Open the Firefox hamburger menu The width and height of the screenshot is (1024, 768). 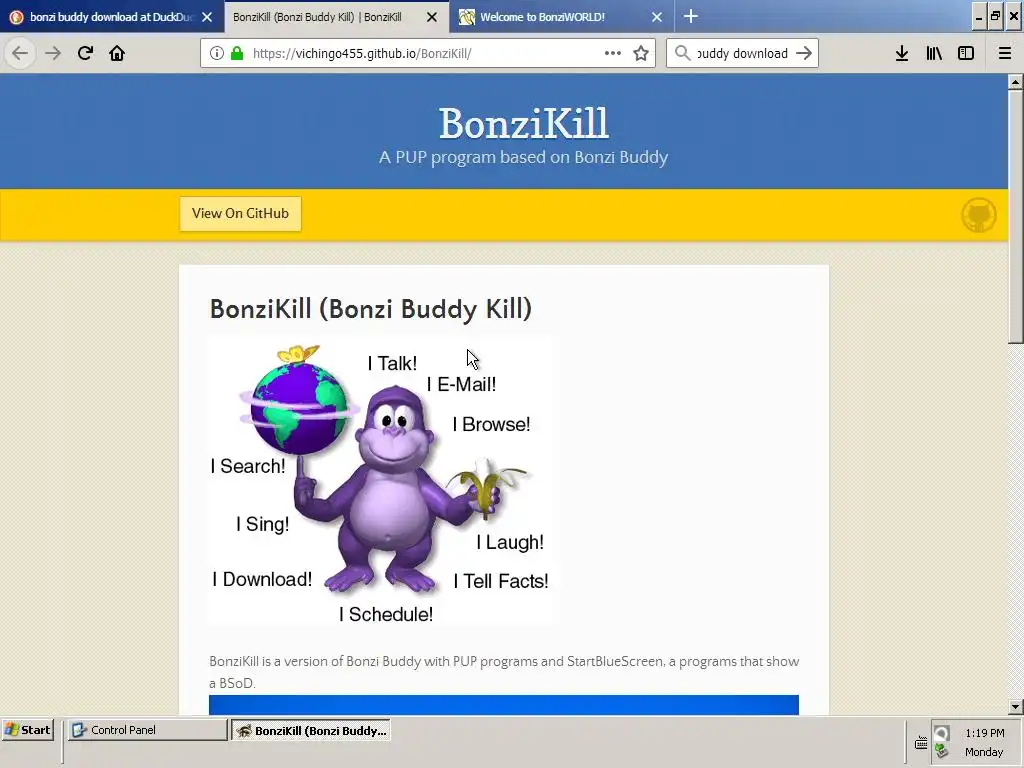(x=1004, y=53)
